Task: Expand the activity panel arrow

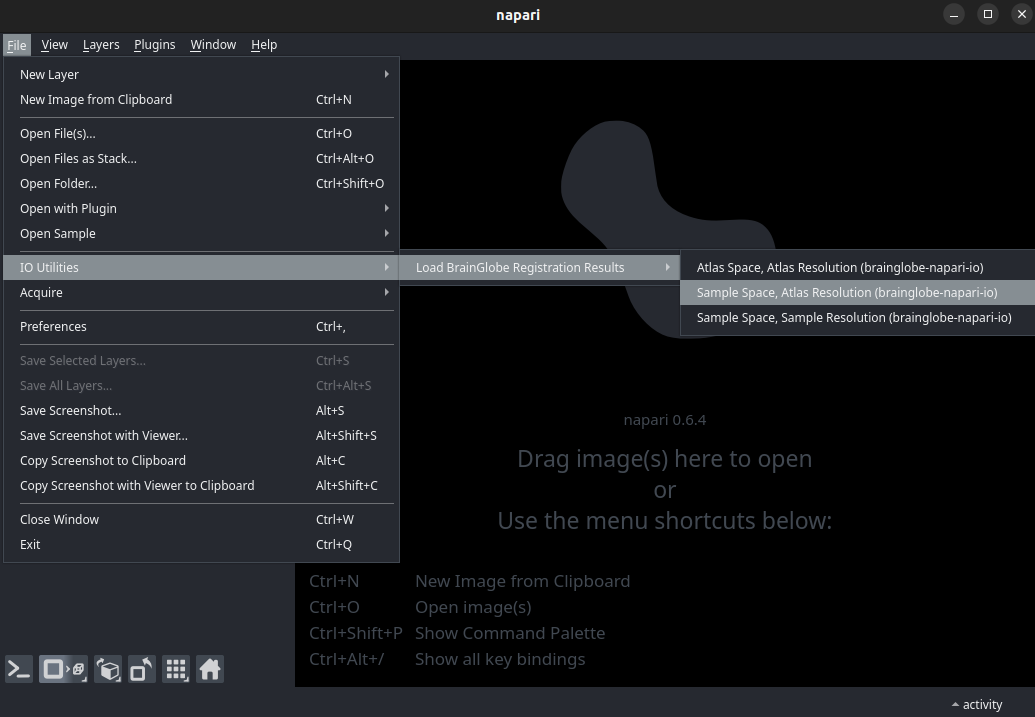Action: [x=955, y=704]
